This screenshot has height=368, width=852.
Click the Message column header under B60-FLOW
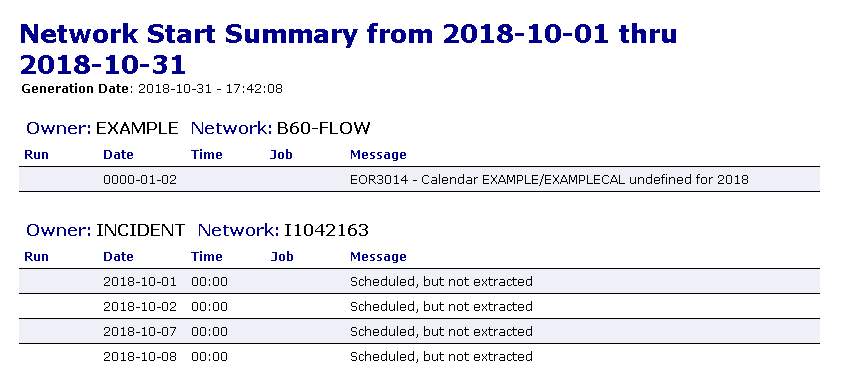(x=378, y=154)
